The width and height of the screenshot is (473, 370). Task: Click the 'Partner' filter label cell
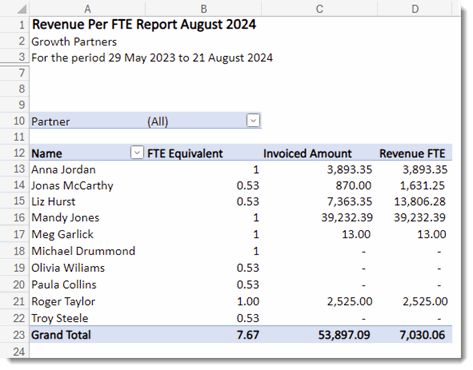click(x=87, y=121)
